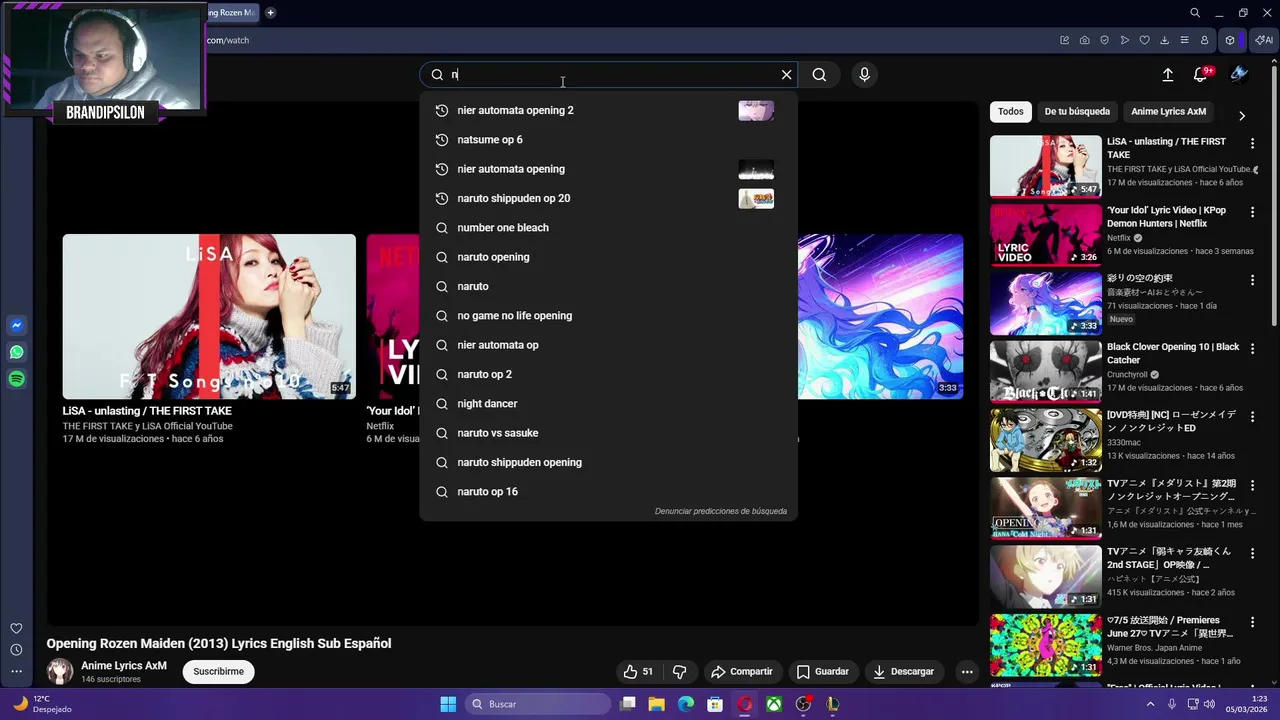Choose suggestion 'nier automata opening 2'

tap(608, 110)
